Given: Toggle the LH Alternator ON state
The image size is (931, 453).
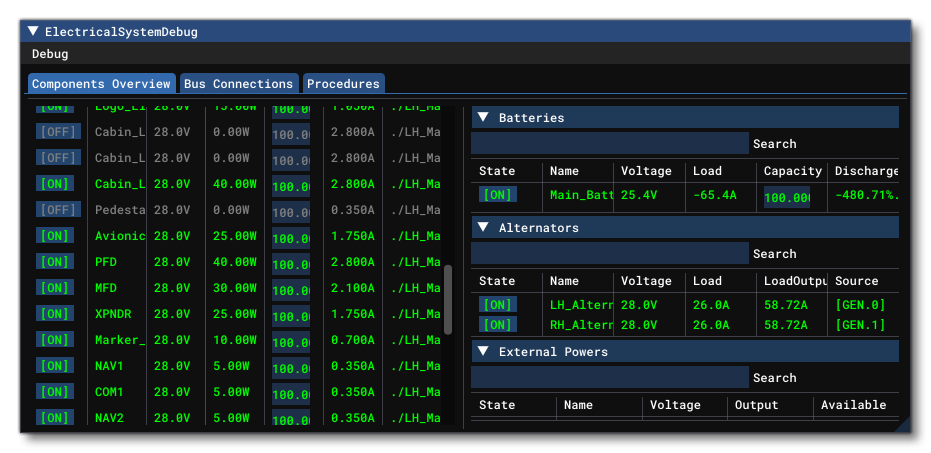Looking at the screenshot, I should pyautogui.click(x=497, y=305).
